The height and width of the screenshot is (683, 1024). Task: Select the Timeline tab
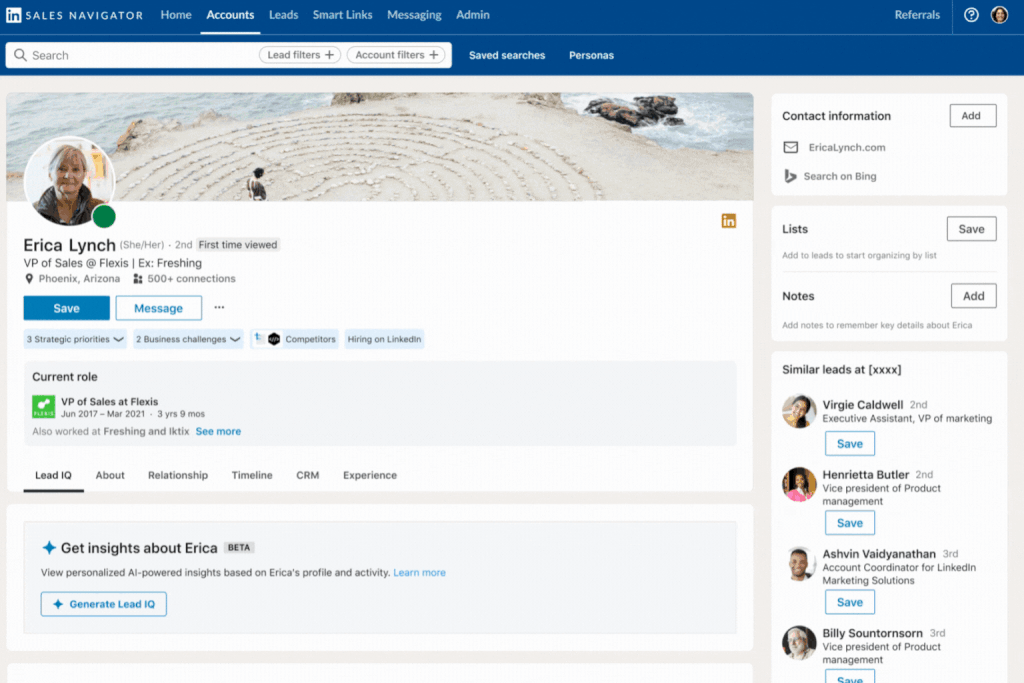tap(252, 475)
